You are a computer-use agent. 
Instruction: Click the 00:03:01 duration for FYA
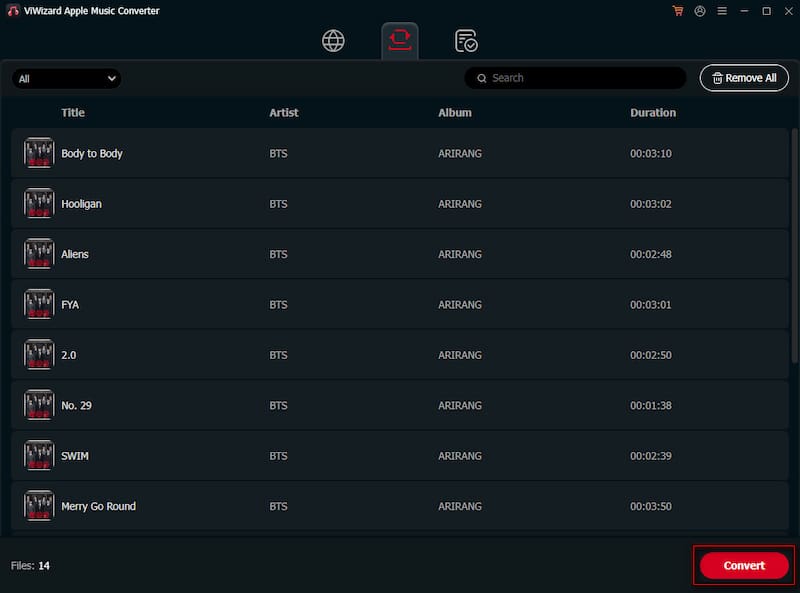coord(651,305)
